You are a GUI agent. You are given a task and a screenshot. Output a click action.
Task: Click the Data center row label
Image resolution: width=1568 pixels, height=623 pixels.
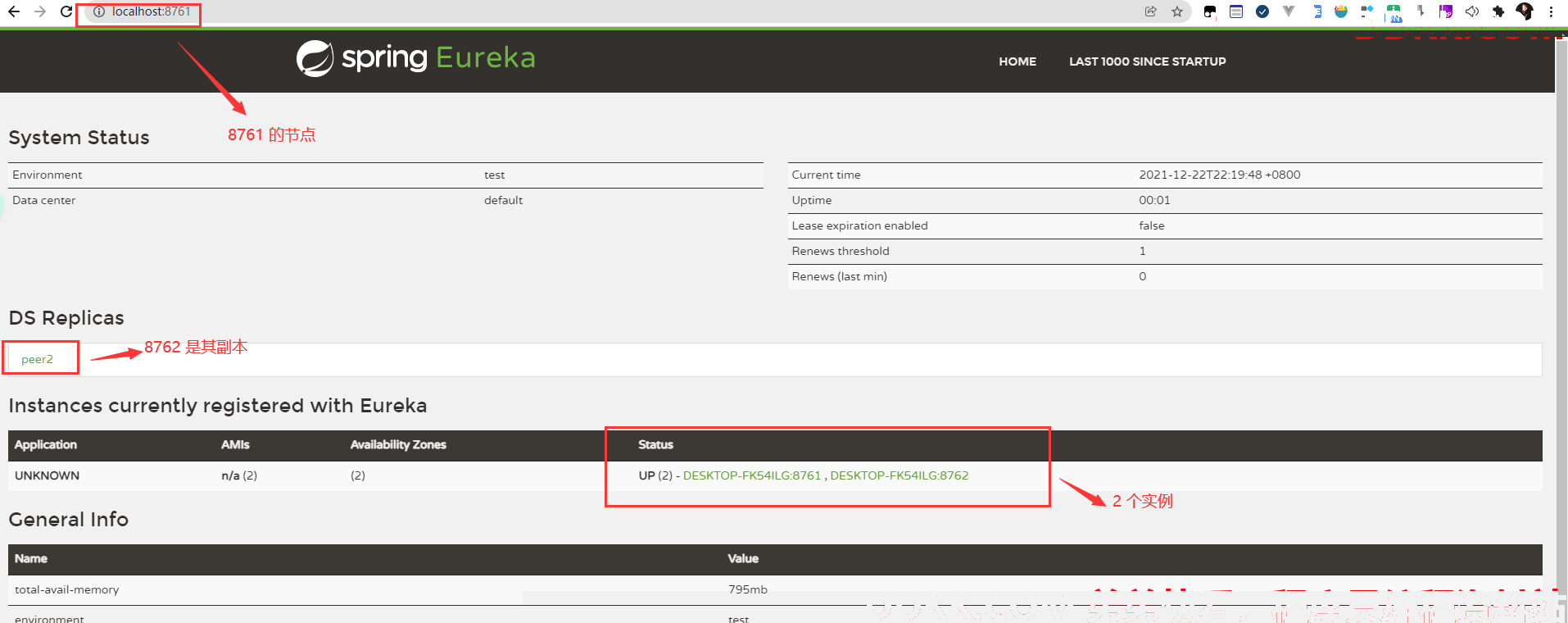(x=43, y=200)
